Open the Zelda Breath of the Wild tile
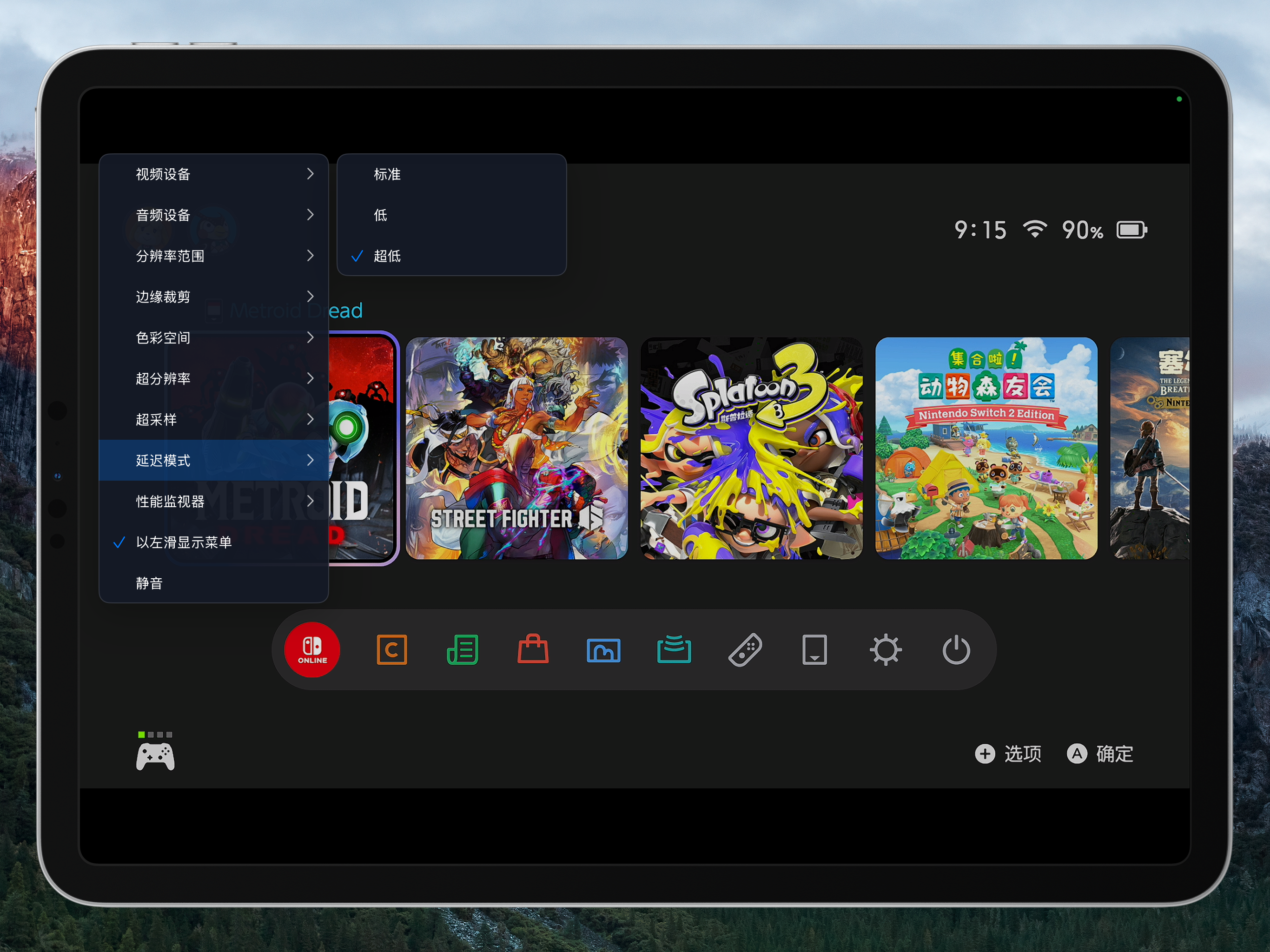This screenshot has height=952, width=1270. [x=1150, y=448]
